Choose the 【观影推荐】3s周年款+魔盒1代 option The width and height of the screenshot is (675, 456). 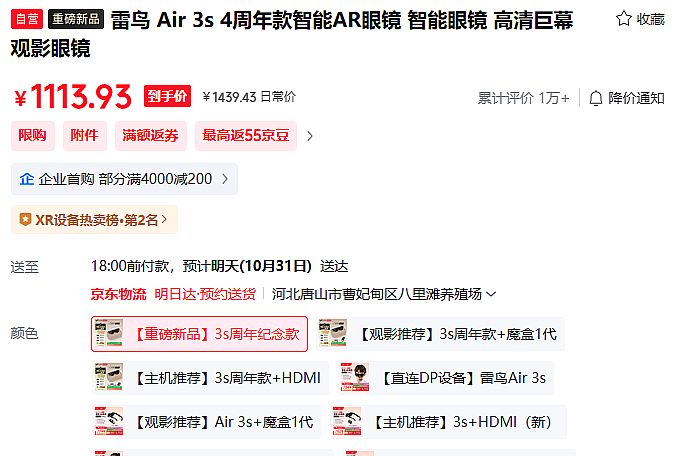(x=440, y=334)
